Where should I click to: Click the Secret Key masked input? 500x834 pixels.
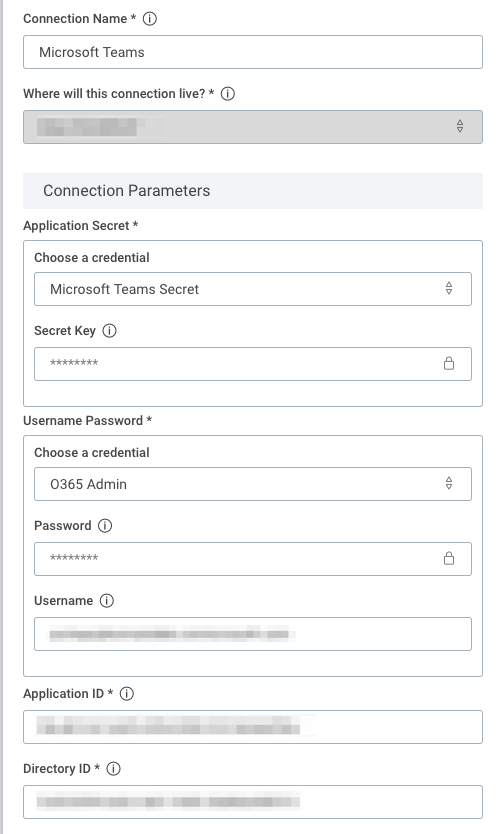(x=253, y=364)
